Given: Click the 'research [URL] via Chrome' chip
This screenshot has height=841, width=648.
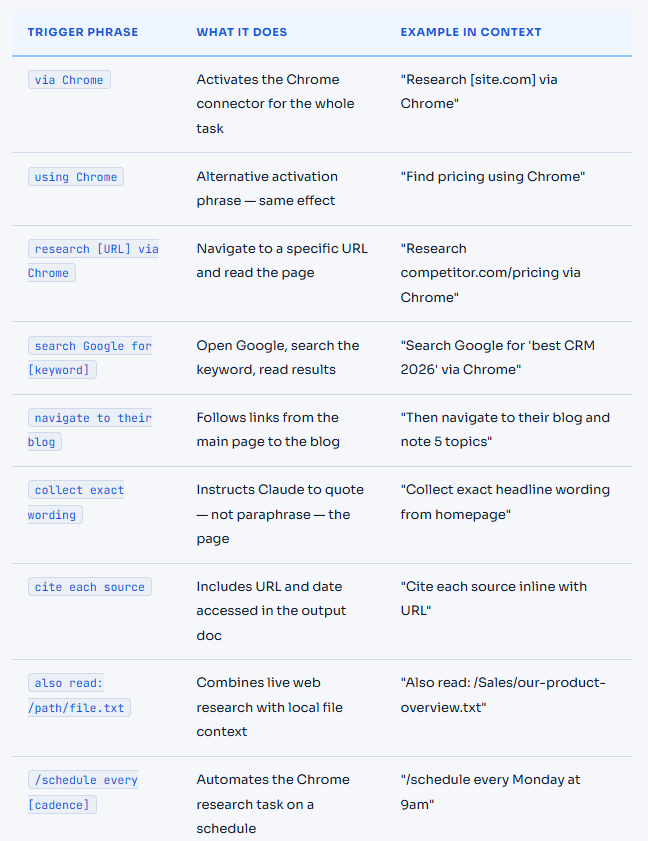Looking at the screenshot, I should point(93,261).
